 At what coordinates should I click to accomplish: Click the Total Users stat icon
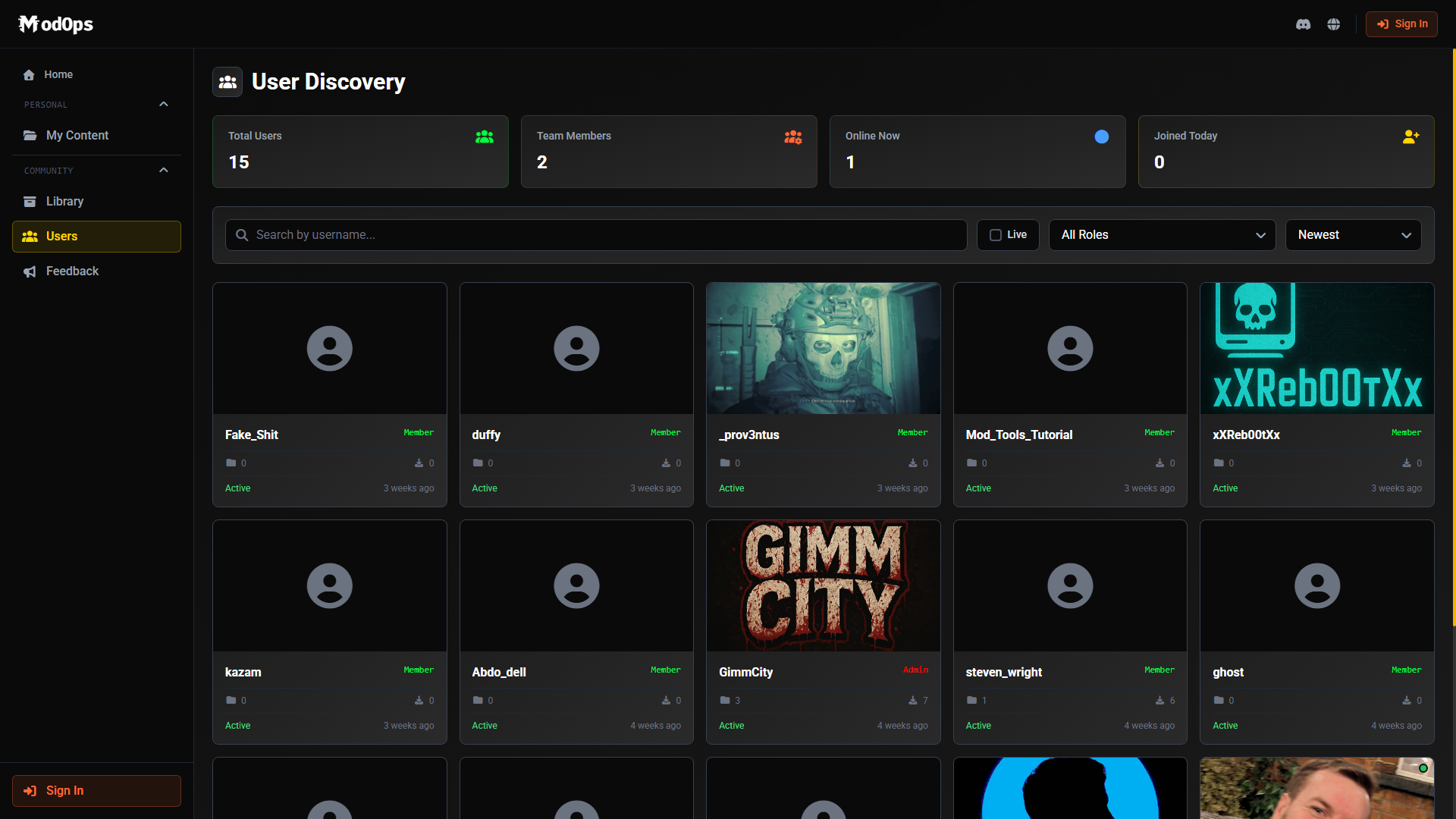(x=484, y=136)
